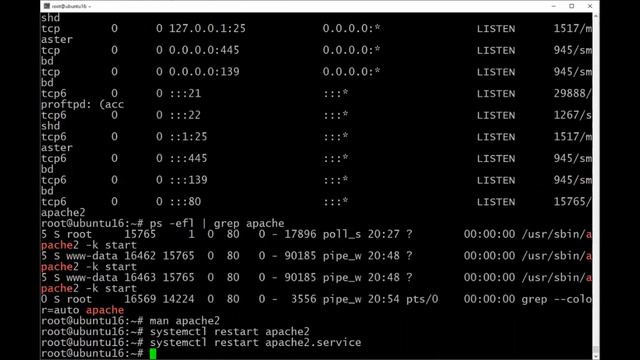Viewport: 640px width, 360px height.
Task: Click the PID '16462' in the www-data row
Action: [x=140, y=256]
